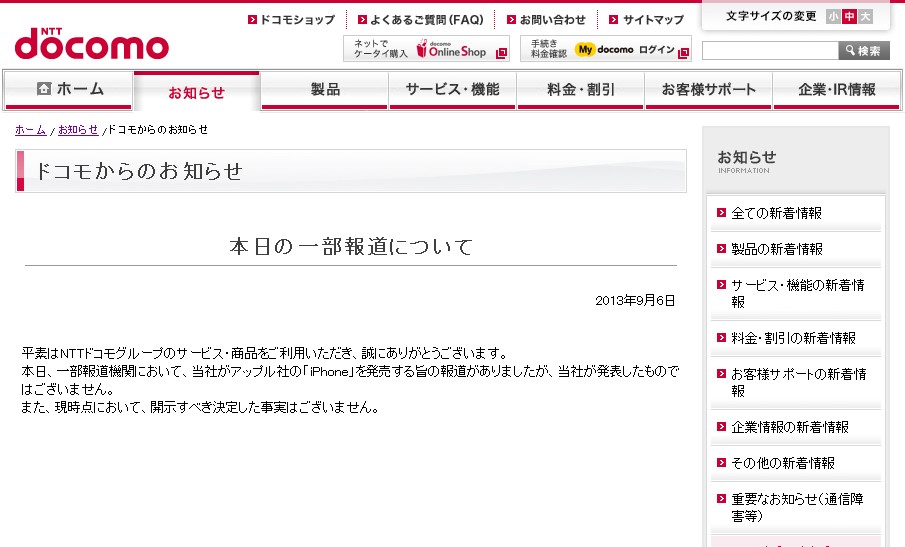Viewport: 905px width, 547px height.
Task: Click the red arrow icon beside 重要なお知らせ
Action: (721, 499)
